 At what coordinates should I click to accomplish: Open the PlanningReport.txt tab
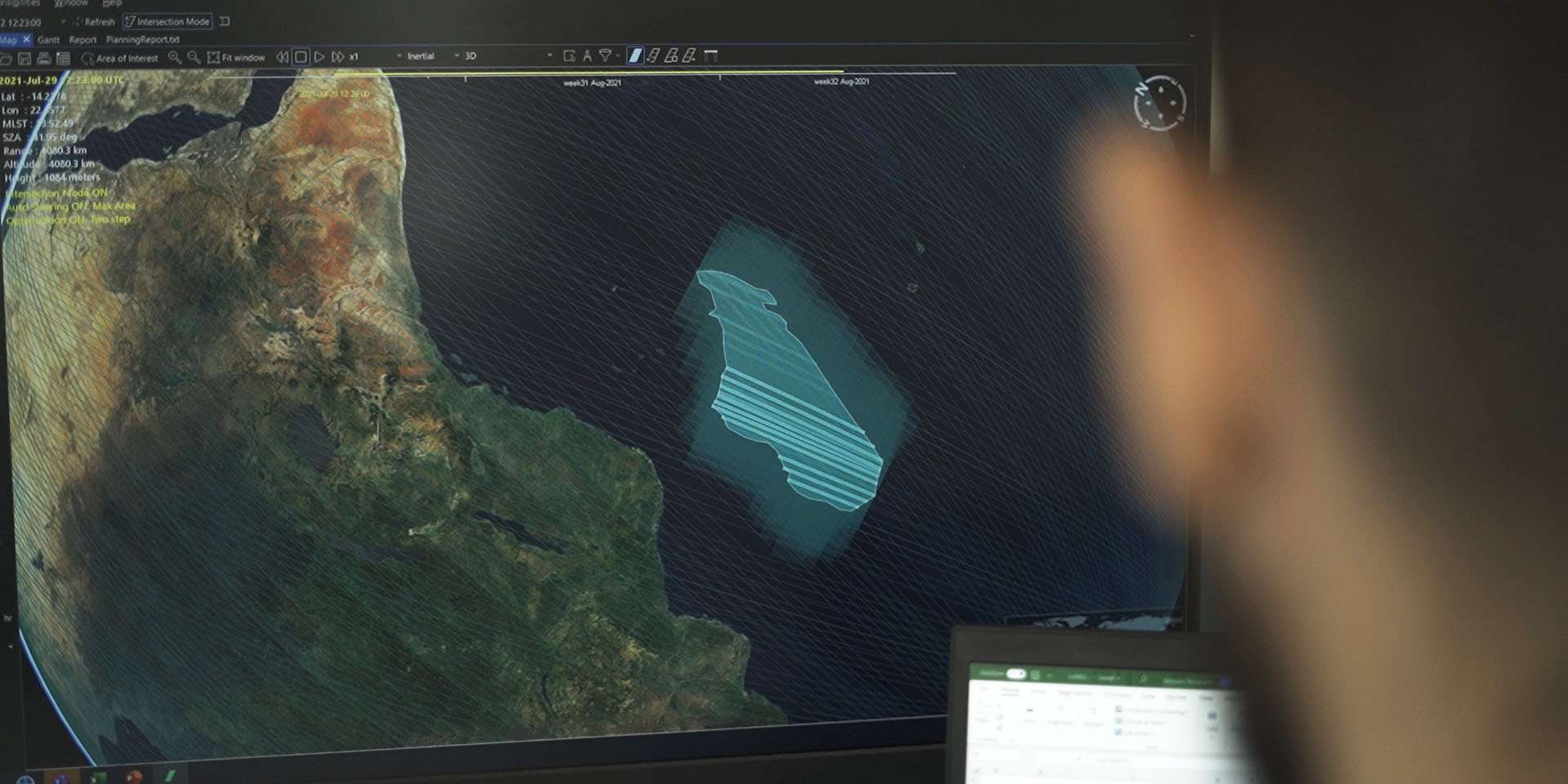coord(143,39)
